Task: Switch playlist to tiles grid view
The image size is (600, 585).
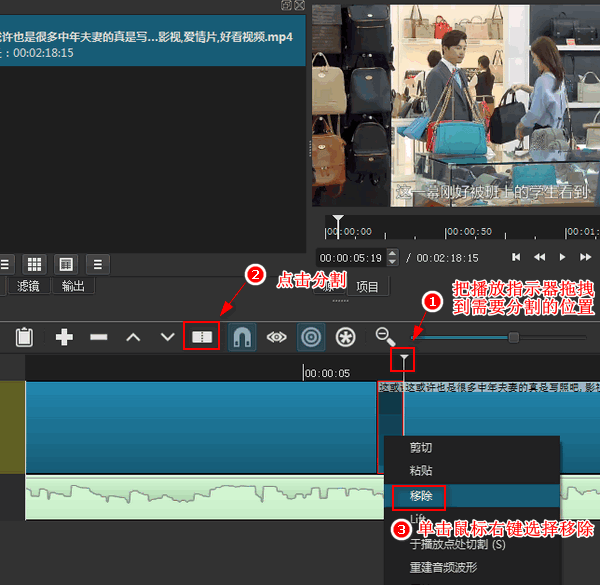Action: pos(34,264)
